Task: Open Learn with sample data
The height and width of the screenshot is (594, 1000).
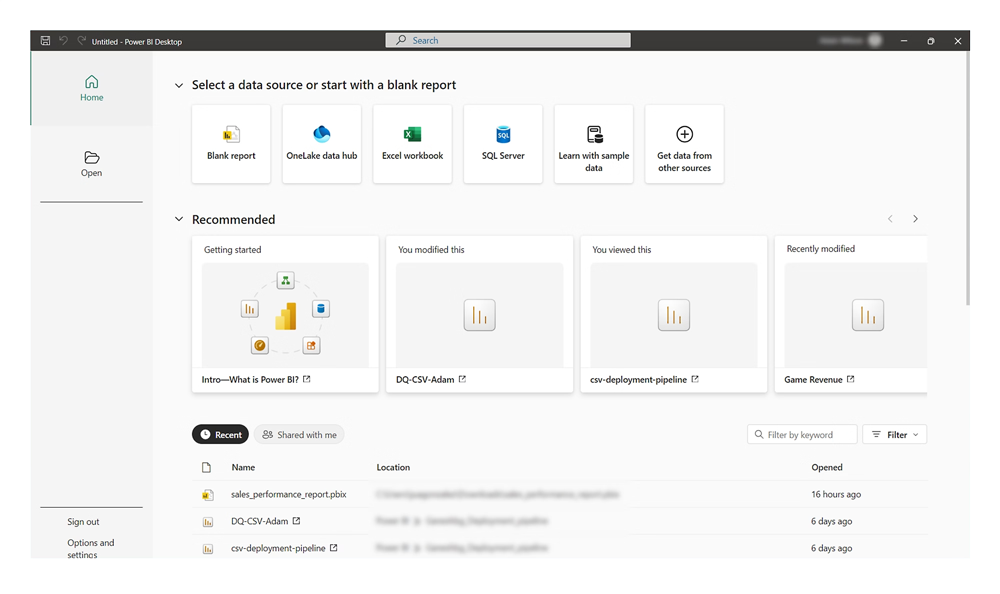Action: pyautogui.click(x=594, y=144)
